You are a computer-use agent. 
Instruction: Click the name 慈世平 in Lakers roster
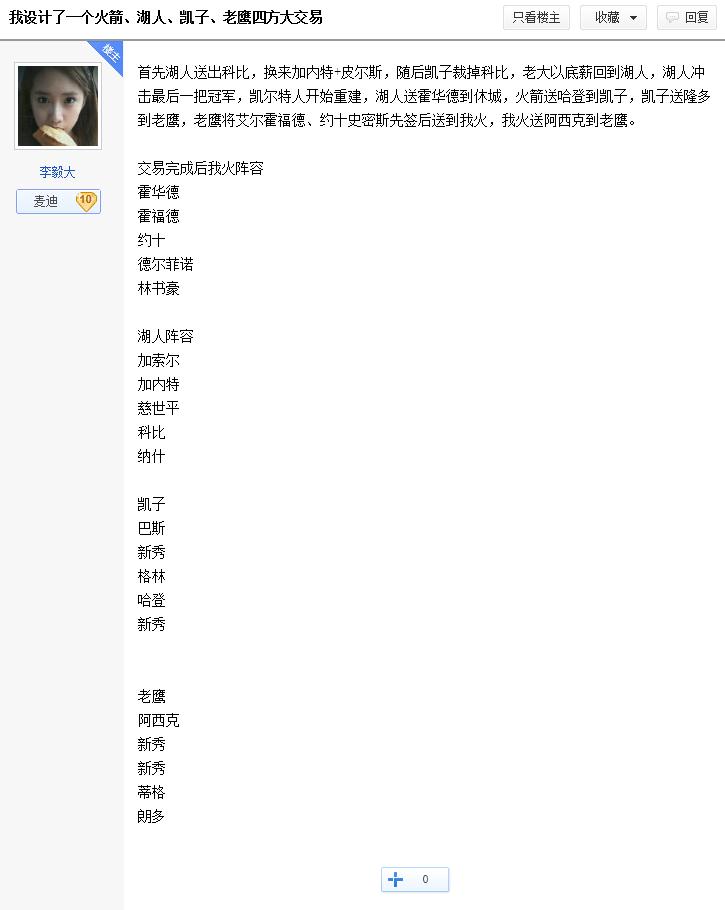pos(158,408)
